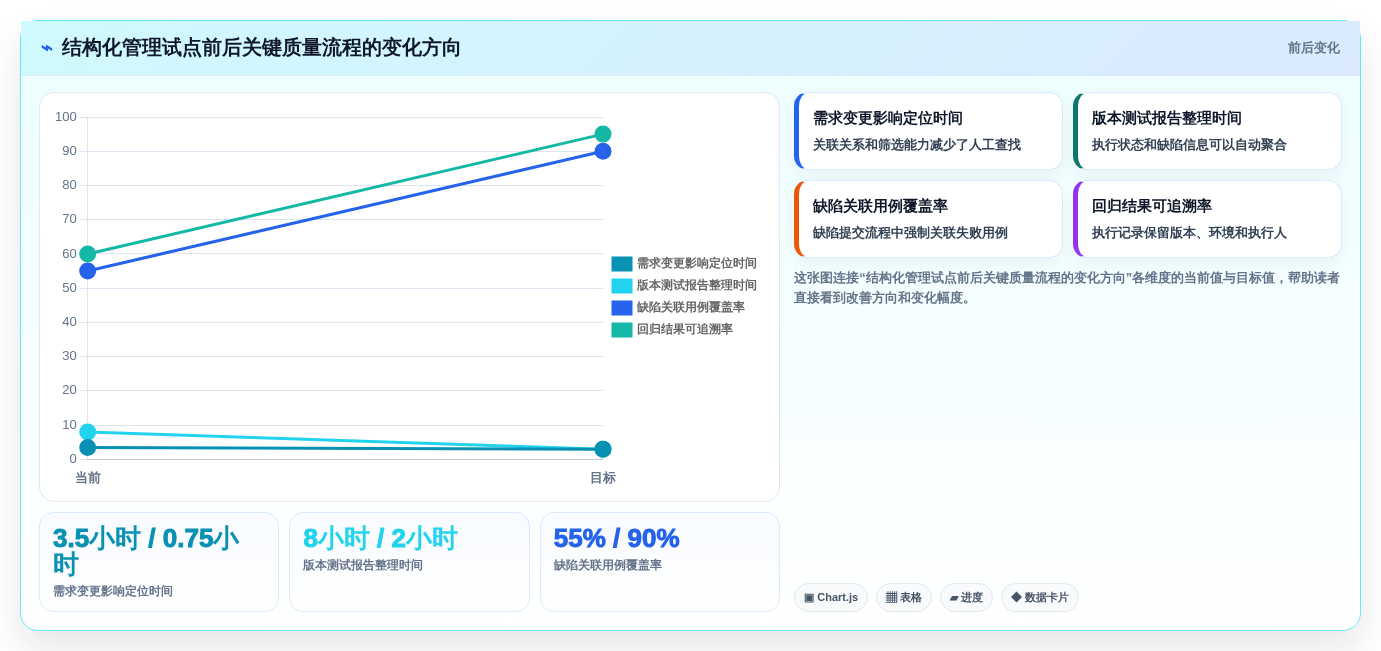Image resolution: width=1381 pixels, height=651 pixels.
Task: Click the bar icon on 进度 tag
Action: click(x=954, y=598)
